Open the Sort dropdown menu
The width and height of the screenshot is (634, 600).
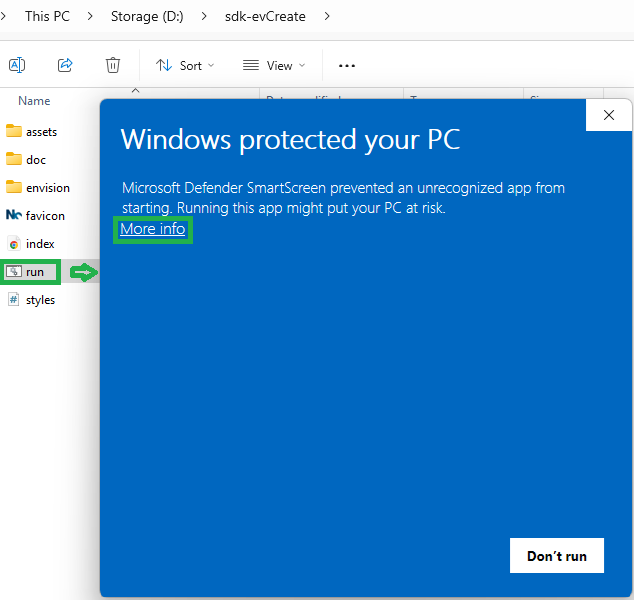coord(185,65)
